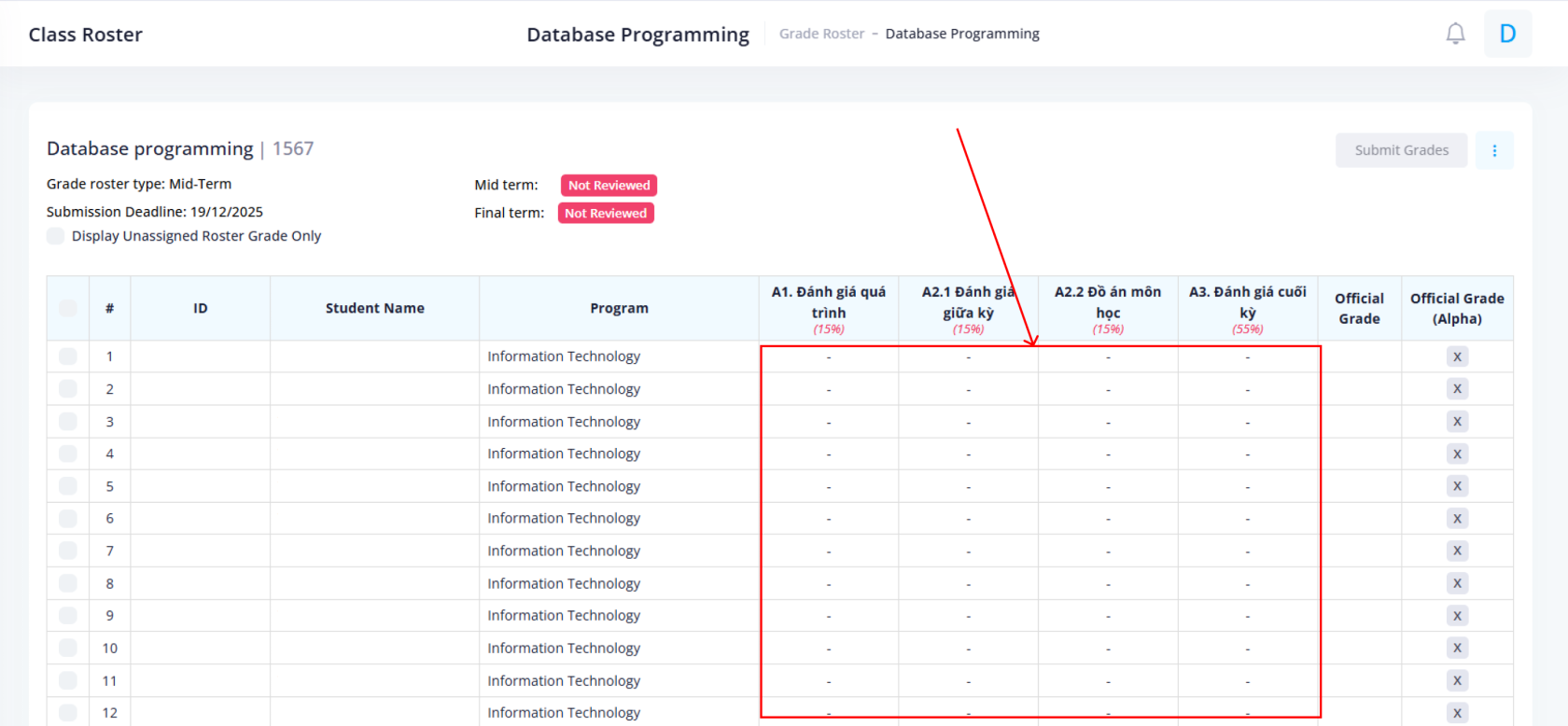Click the Program column header
The image size is (1568, 726).
point(619,308)
